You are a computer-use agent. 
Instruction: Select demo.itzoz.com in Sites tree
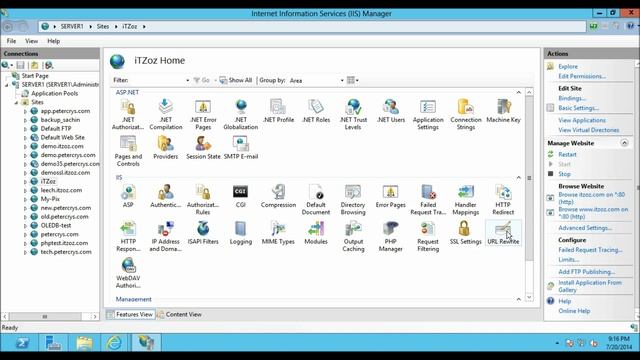pyautogui.click(x=62, y=146)
